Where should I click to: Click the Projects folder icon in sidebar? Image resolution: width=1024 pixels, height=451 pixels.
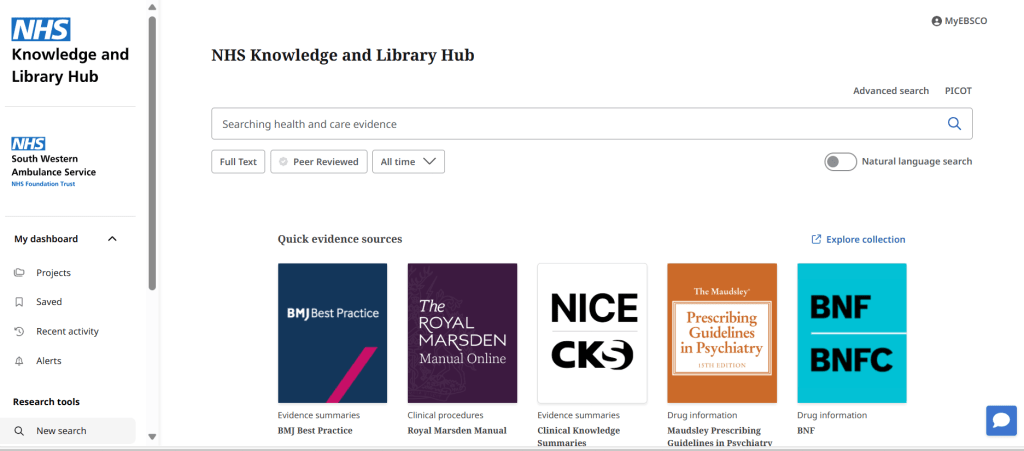19,273
